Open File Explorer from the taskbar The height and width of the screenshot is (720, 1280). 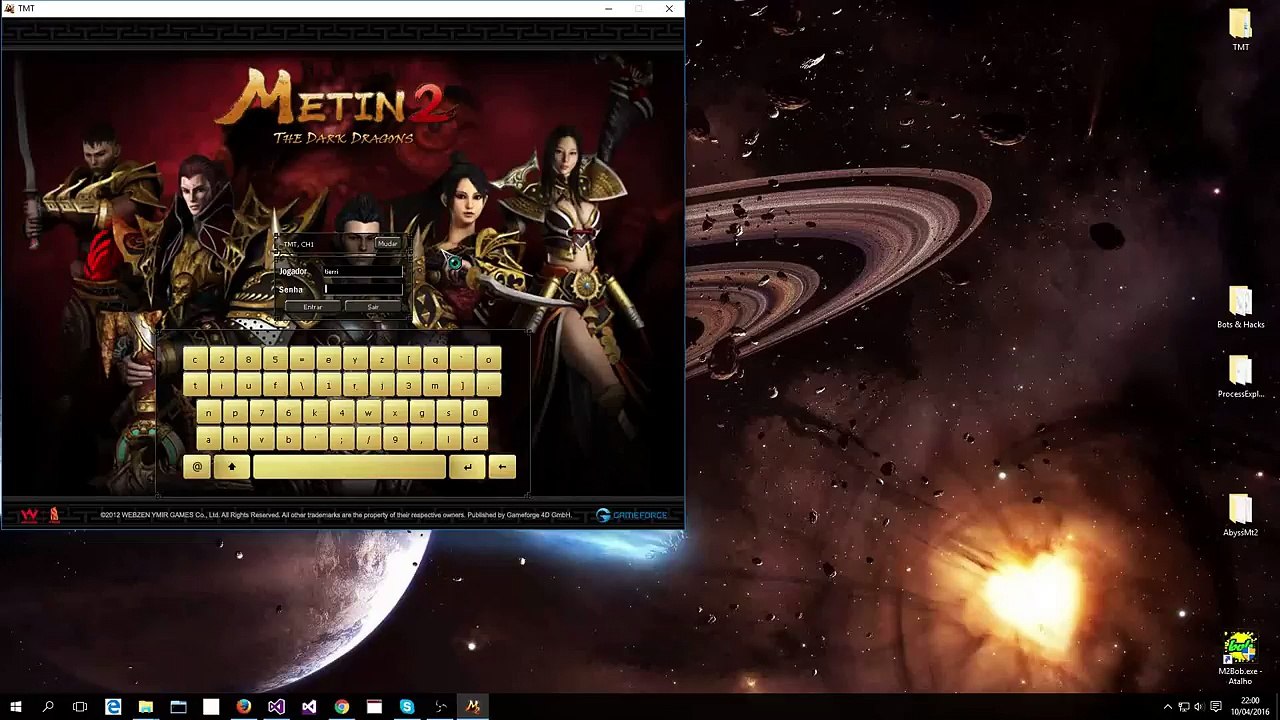146,707
